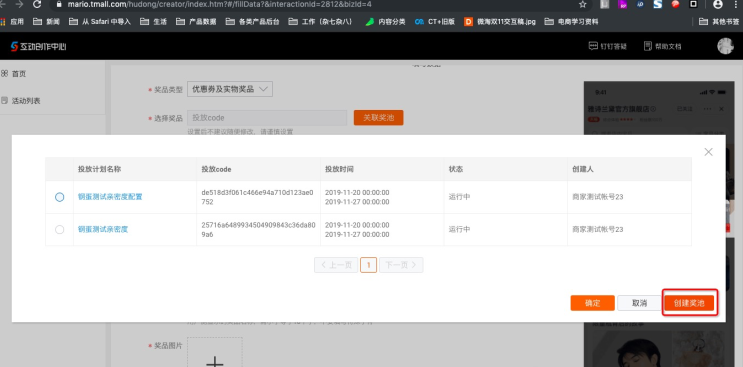Open the 微淘双11交互稿.jpg bookmark
The height and width of the screenshot is (367, 743).
pos(500,22)
